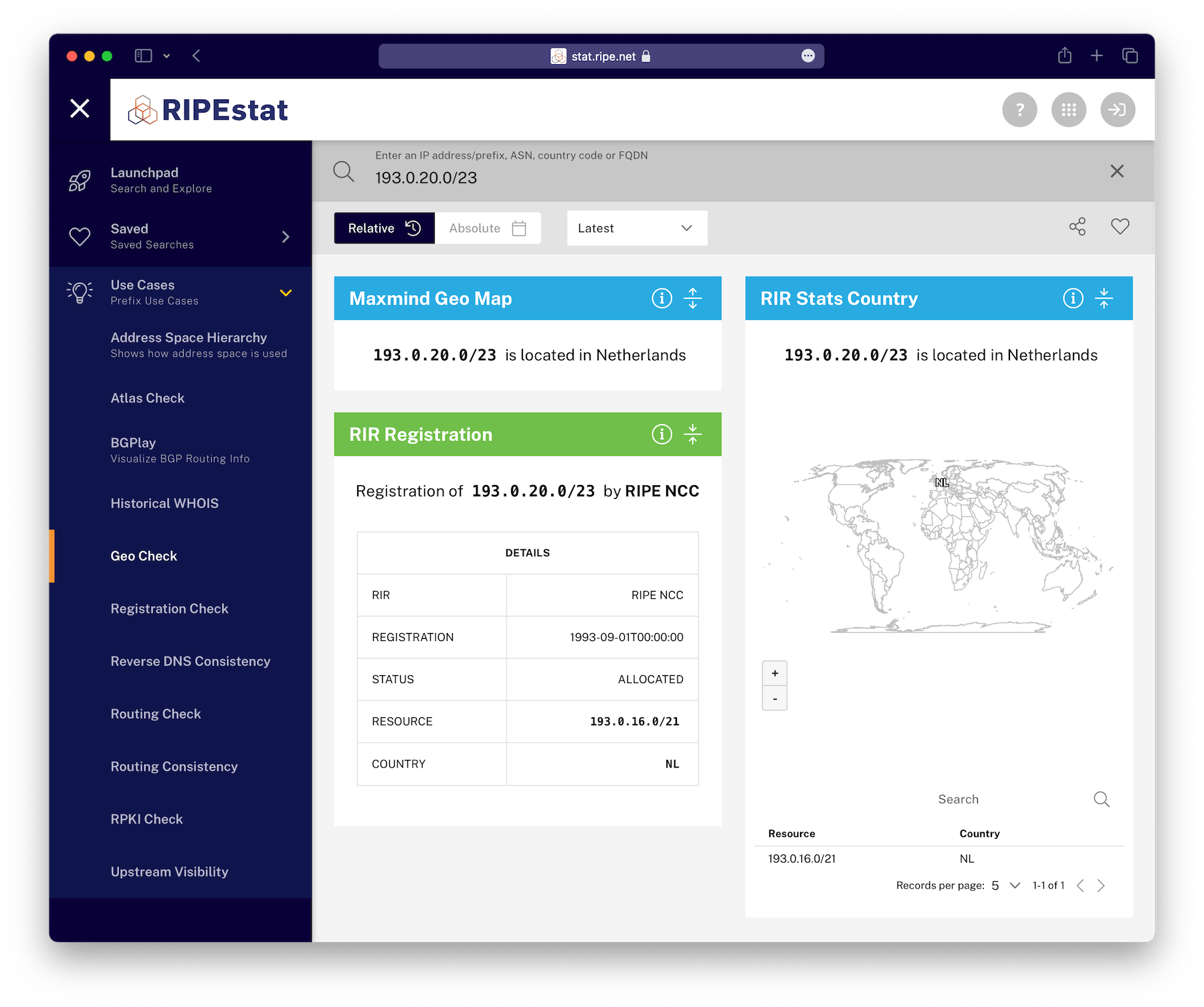Open Upstream Visibility use case

(169, 872)
